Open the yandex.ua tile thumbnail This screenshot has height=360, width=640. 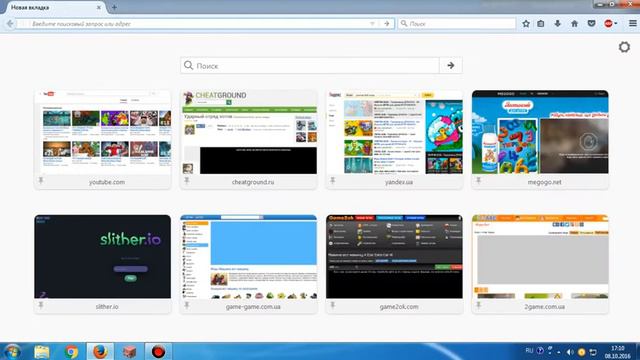point(395,133)
